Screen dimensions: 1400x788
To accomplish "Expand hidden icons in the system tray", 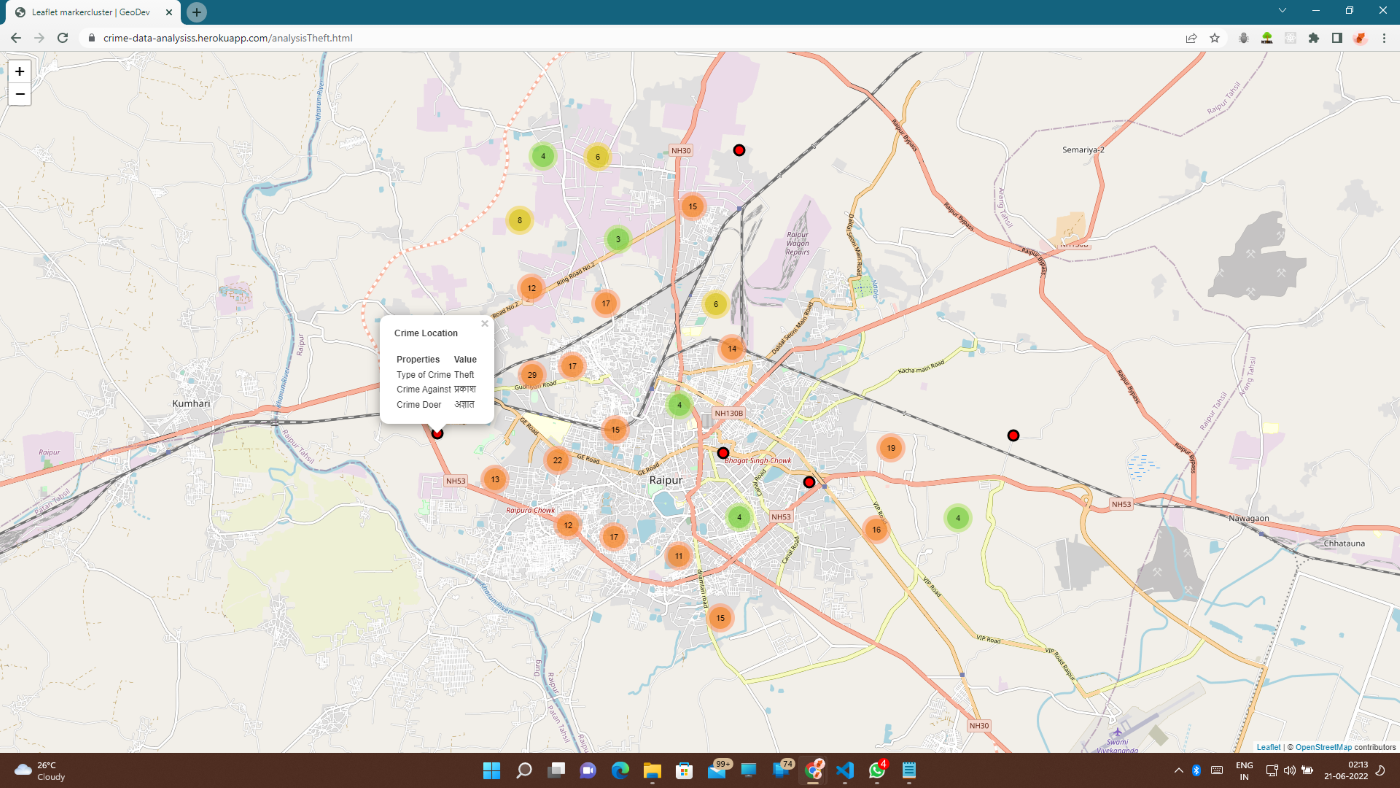I will point(1178,770).
